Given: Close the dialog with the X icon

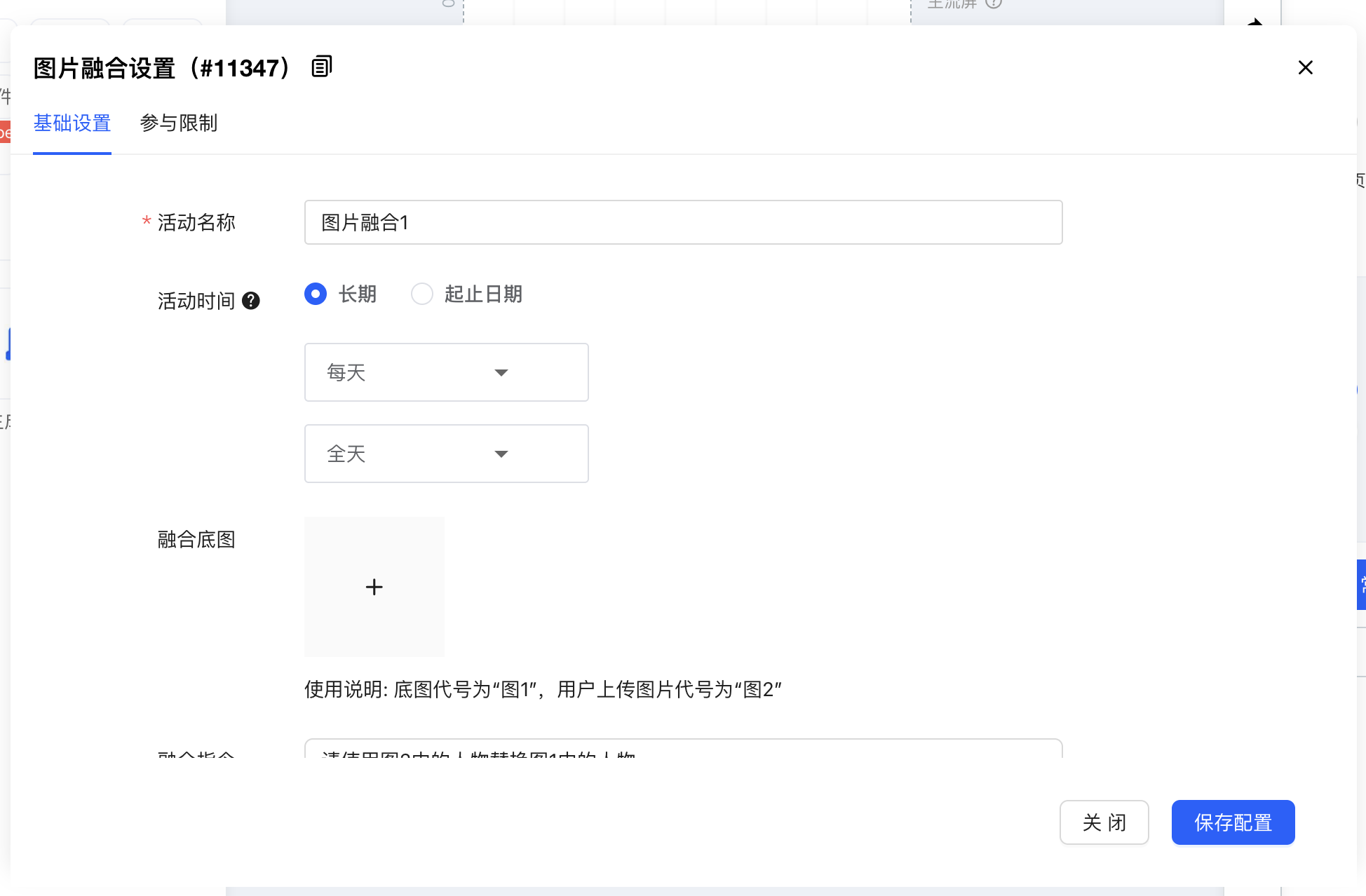Looking at the screenshot, I should [1305, 67].
